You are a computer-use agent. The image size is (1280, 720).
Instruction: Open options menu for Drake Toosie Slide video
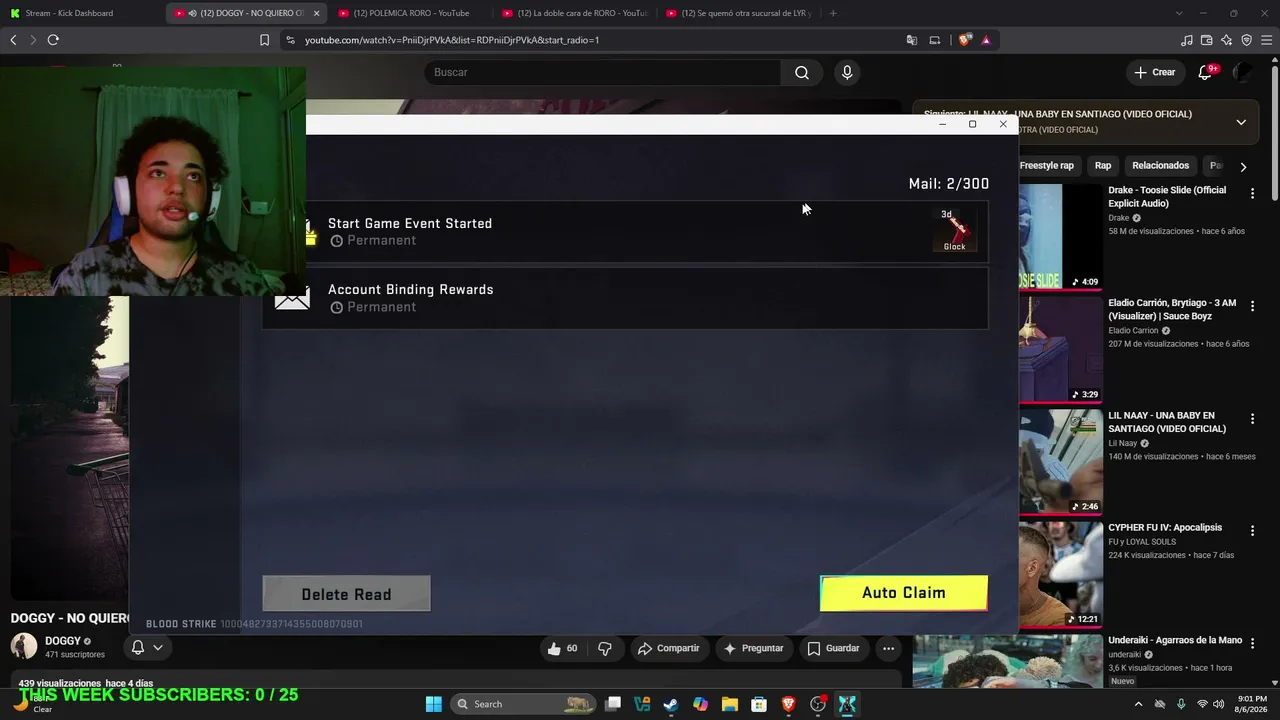pos(1252,194)
